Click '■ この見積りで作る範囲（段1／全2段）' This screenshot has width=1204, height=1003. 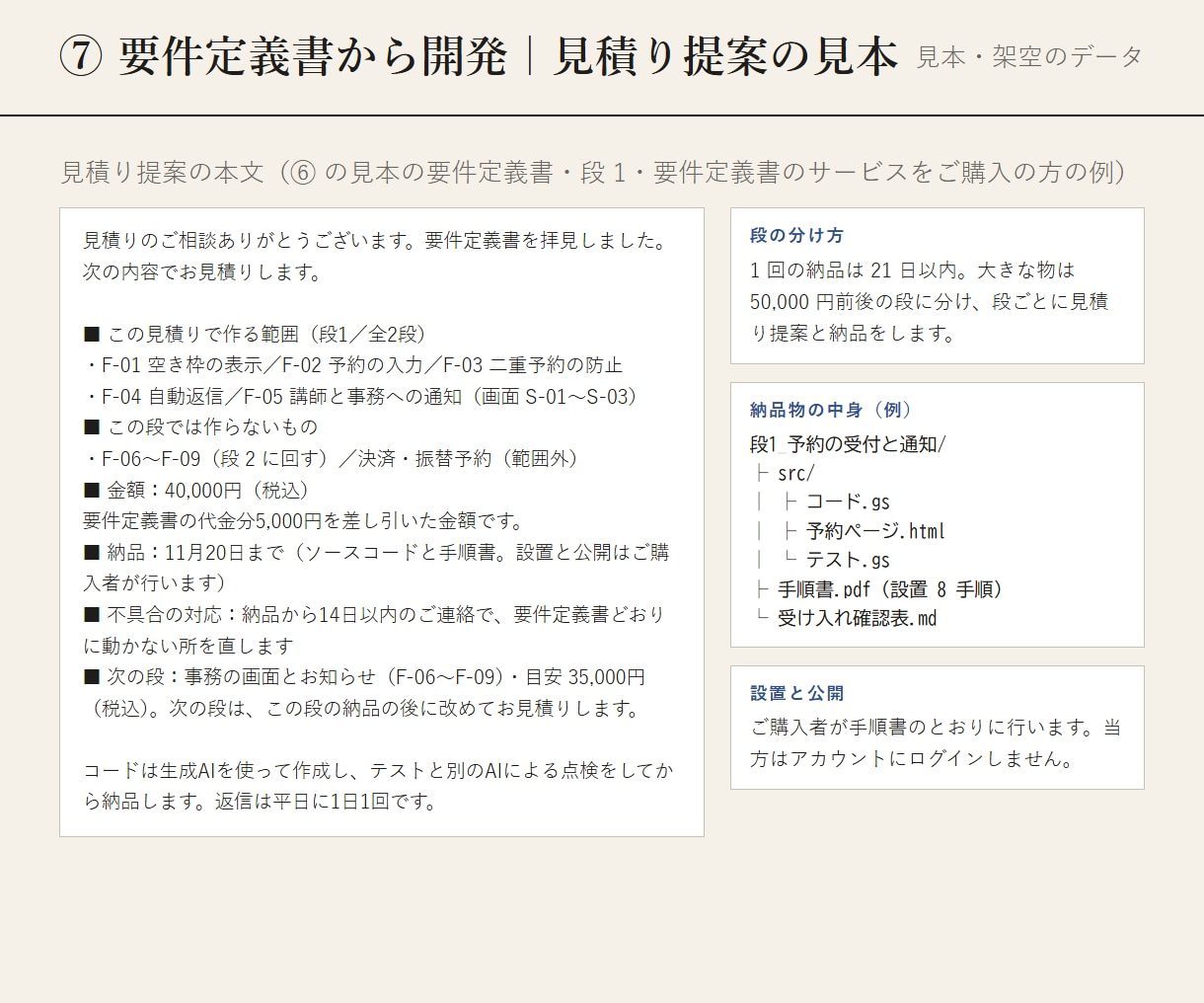tap(255, 334)
